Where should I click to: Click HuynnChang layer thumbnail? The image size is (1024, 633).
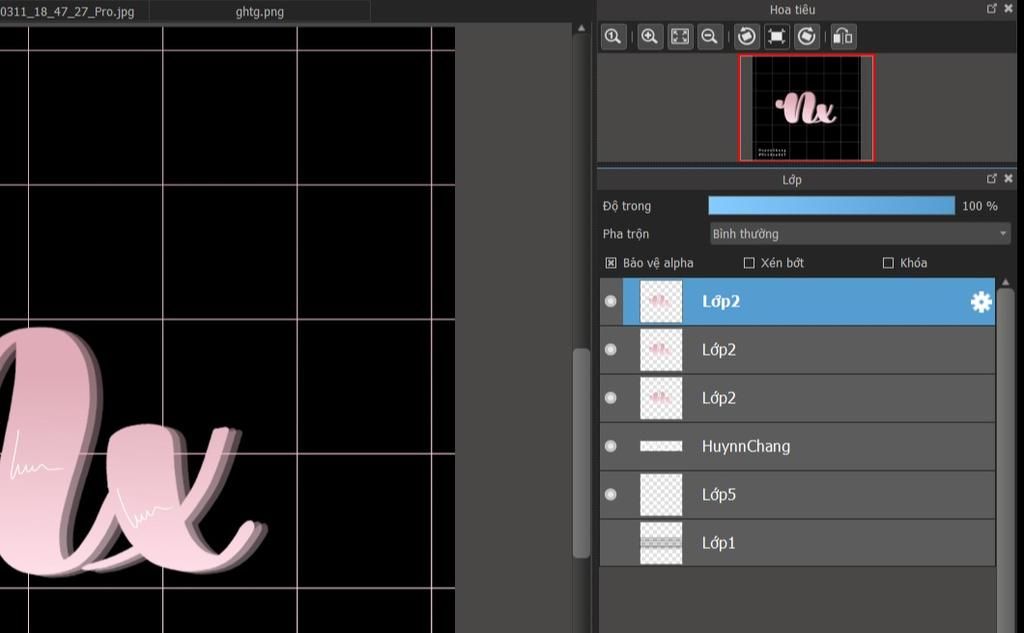point(661,446)
